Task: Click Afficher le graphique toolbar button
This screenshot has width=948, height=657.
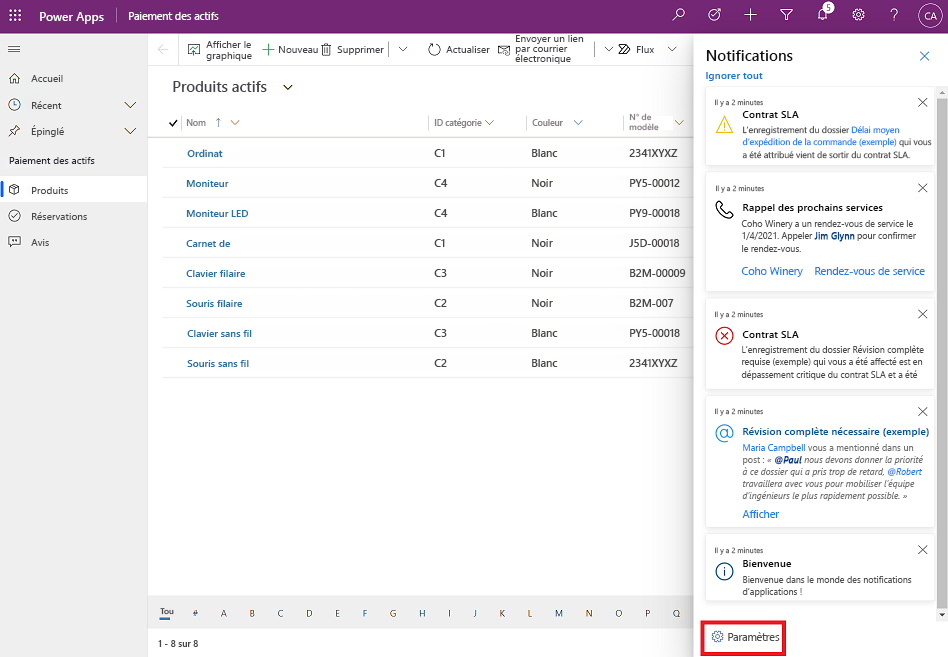Action: (219, 50)
